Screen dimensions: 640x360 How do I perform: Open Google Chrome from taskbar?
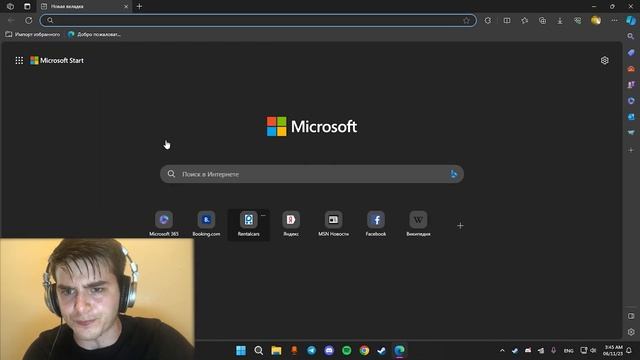point(364,350)
